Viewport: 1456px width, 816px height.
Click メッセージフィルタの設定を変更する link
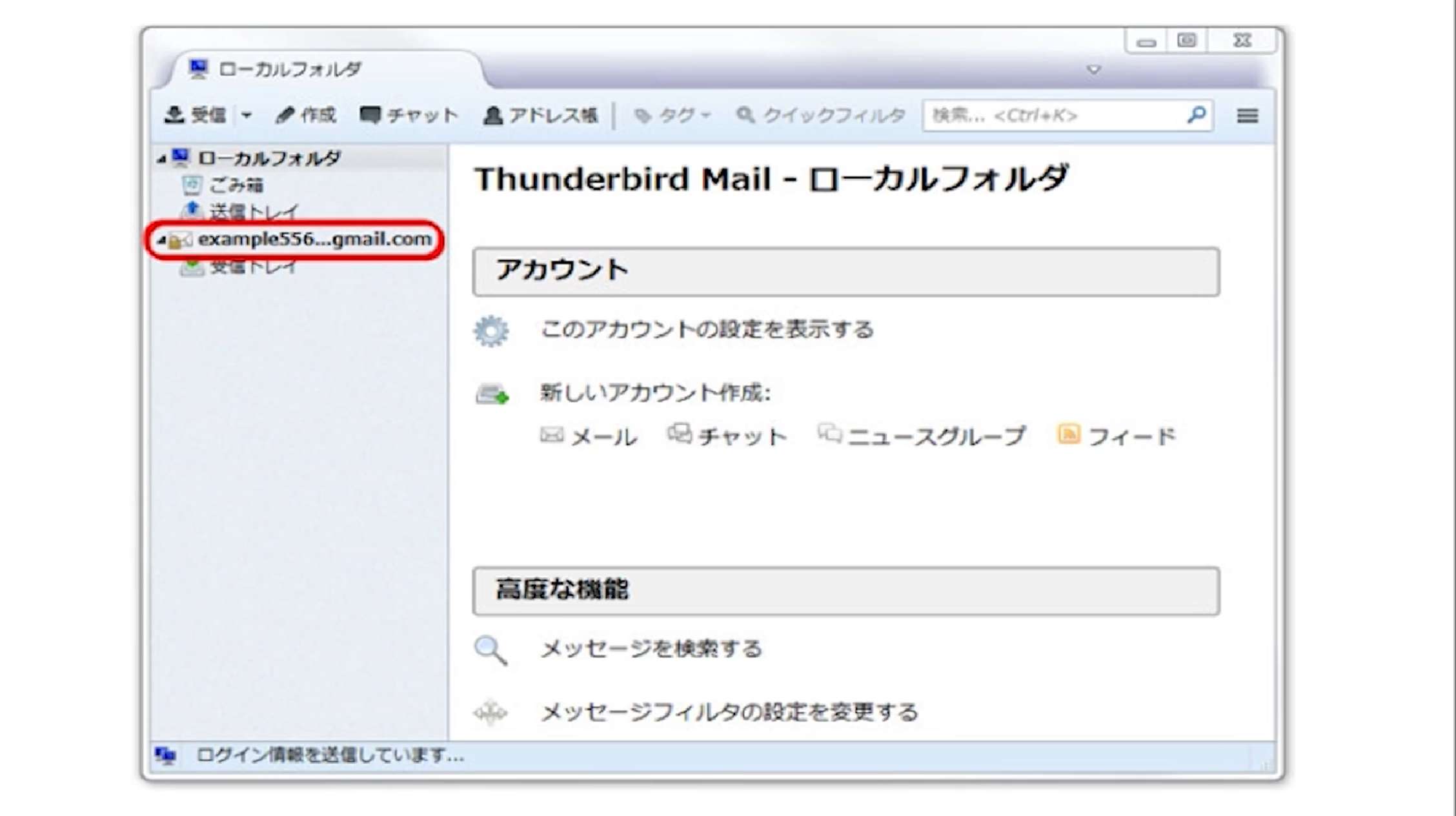click(x=729, y=711)
